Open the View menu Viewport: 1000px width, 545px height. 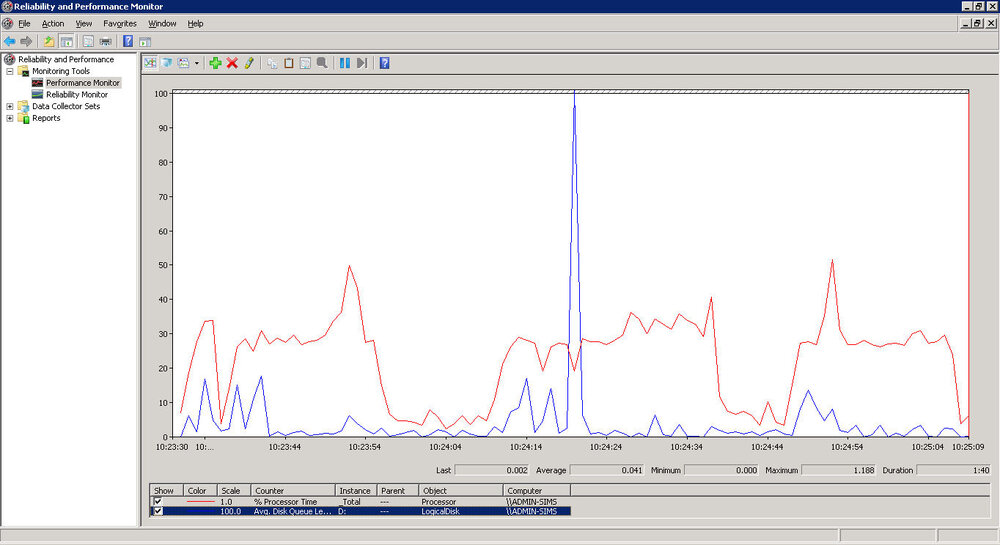[x=84, y=24]
